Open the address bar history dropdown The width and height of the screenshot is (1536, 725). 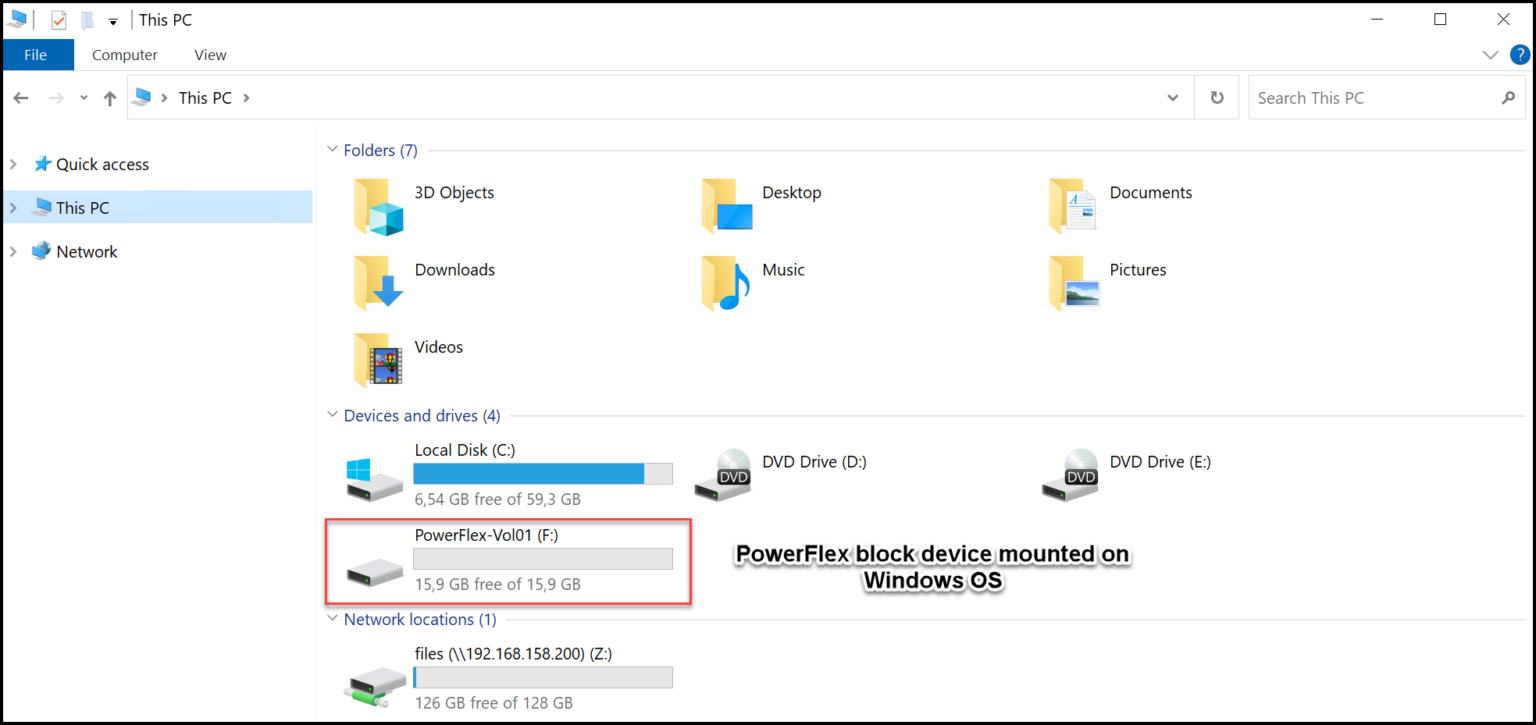click(x=1172, y=97)
